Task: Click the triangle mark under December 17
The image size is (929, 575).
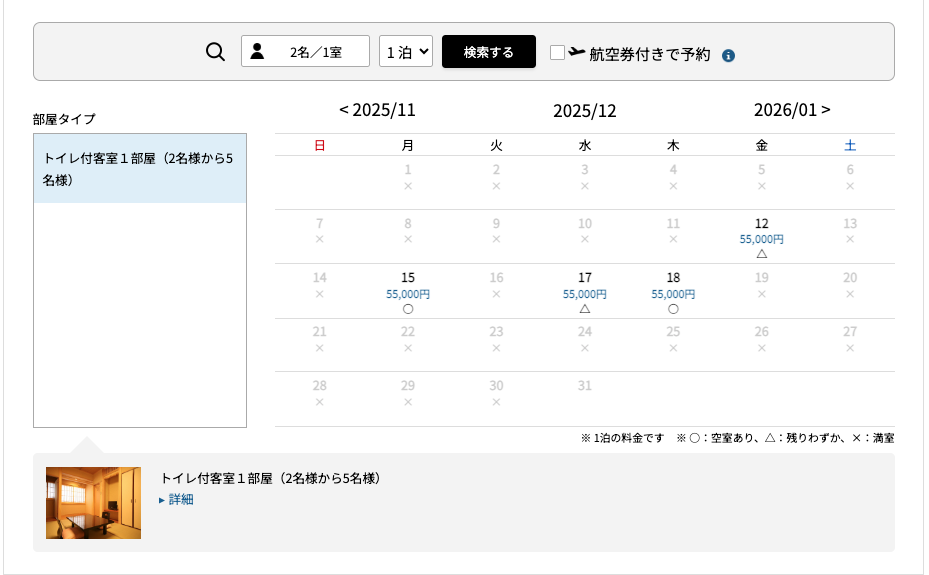Action: [x=585, y=309]
